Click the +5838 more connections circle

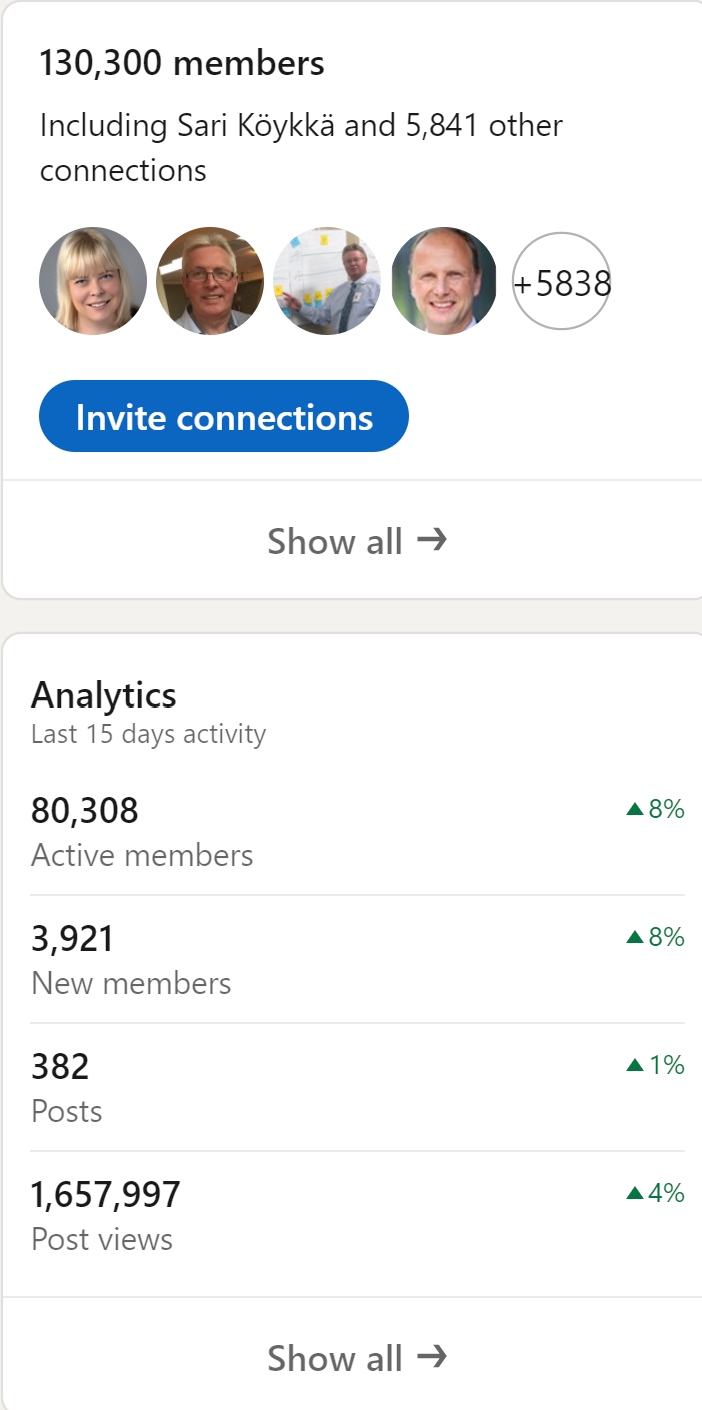(x=561, y=282)
